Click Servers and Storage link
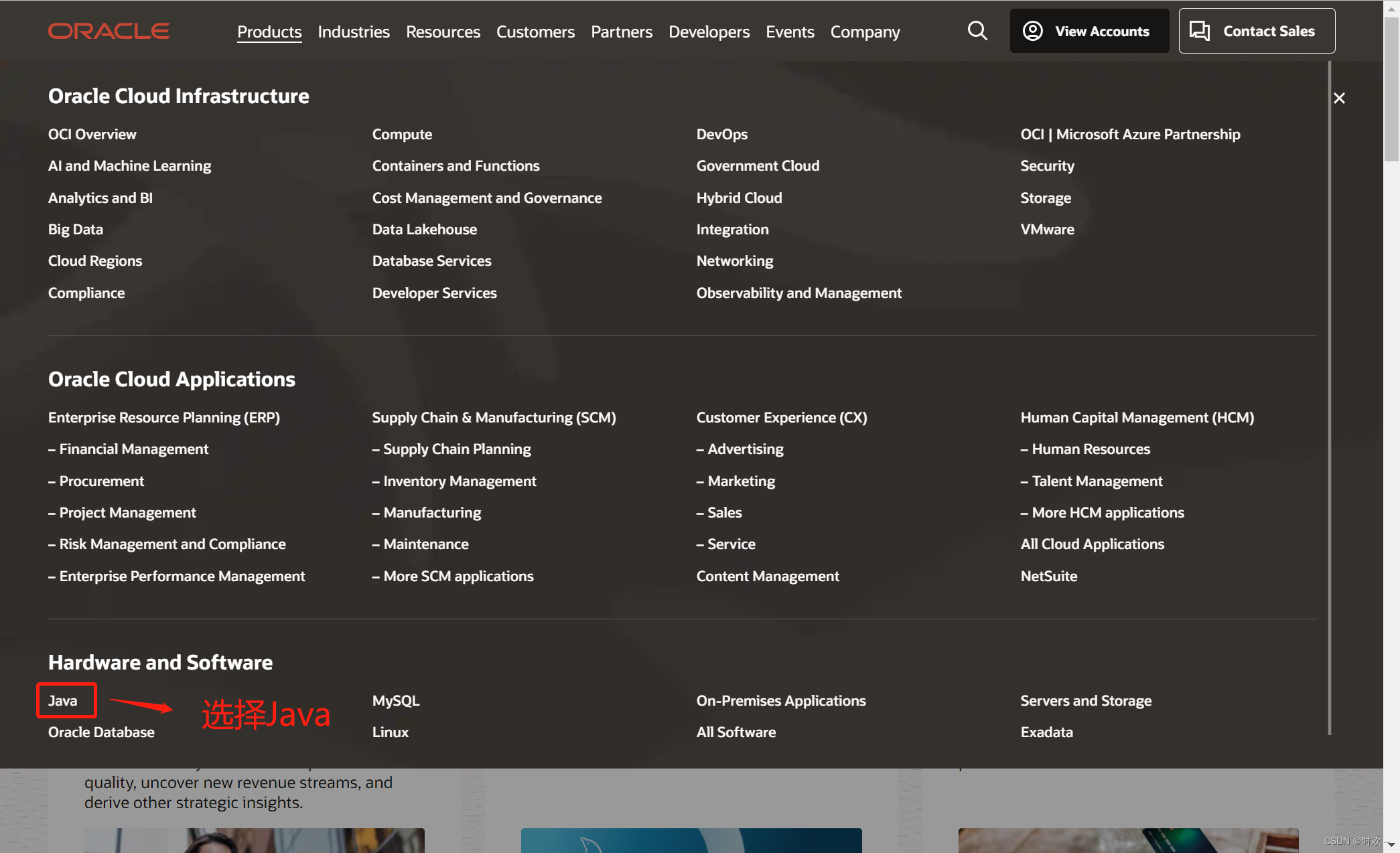 [1086, 700]
